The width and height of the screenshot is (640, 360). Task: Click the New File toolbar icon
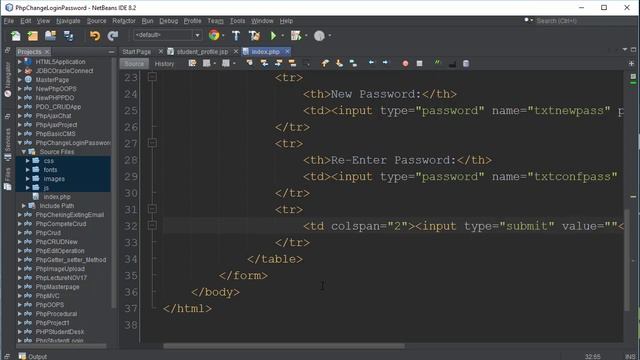click(x=16, y=36)
